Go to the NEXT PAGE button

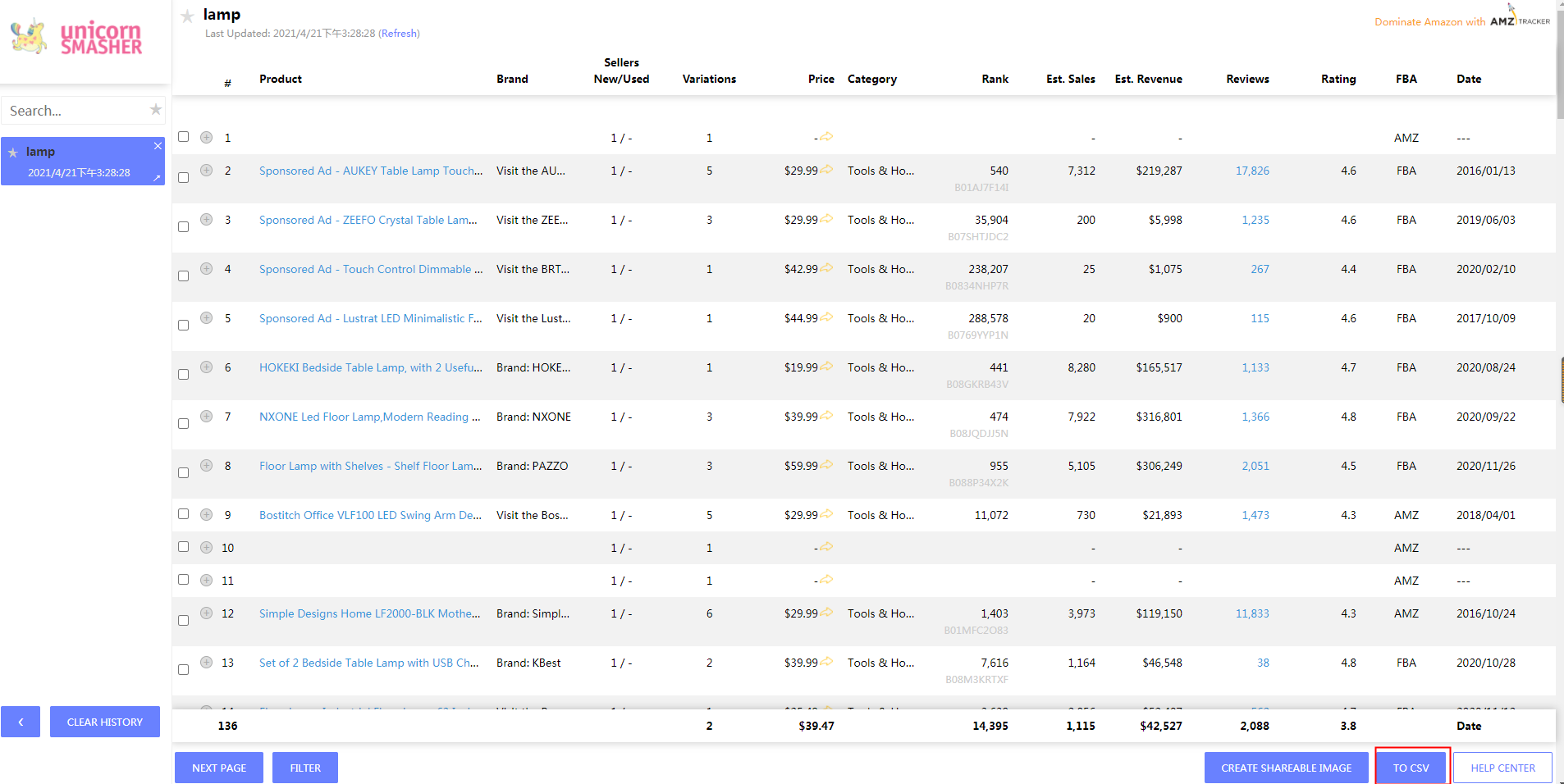tap(219, 768)
